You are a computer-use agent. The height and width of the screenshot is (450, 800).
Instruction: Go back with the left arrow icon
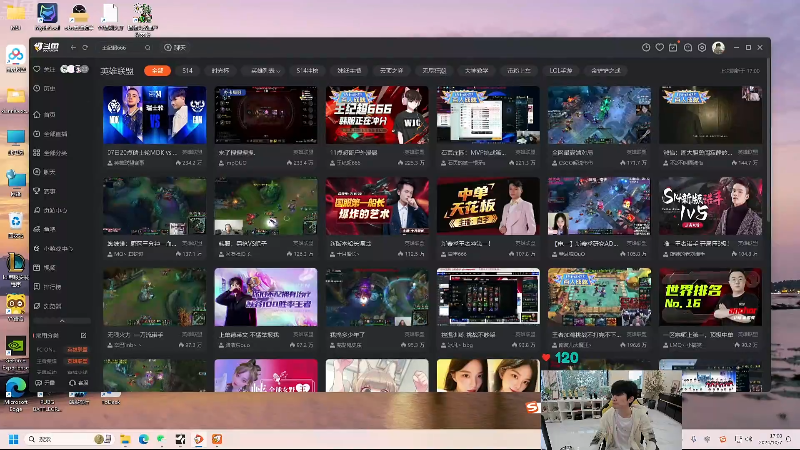tap(73, 47)
